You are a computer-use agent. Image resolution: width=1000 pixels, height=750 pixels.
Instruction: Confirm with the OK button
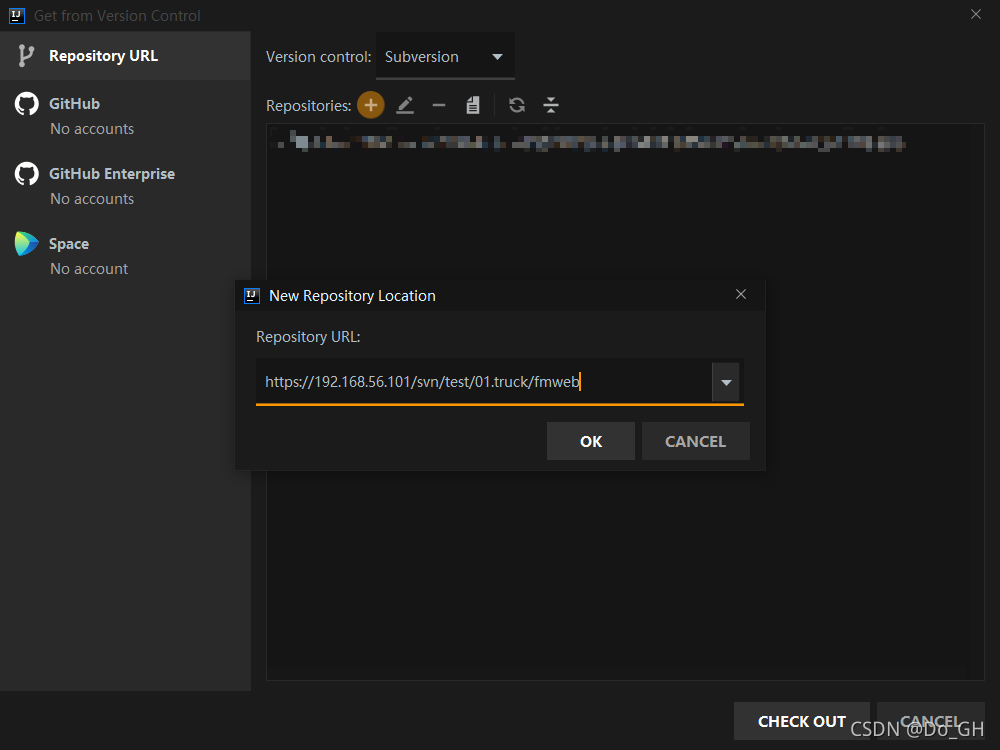pyautogui.click(x=591, y=441)
